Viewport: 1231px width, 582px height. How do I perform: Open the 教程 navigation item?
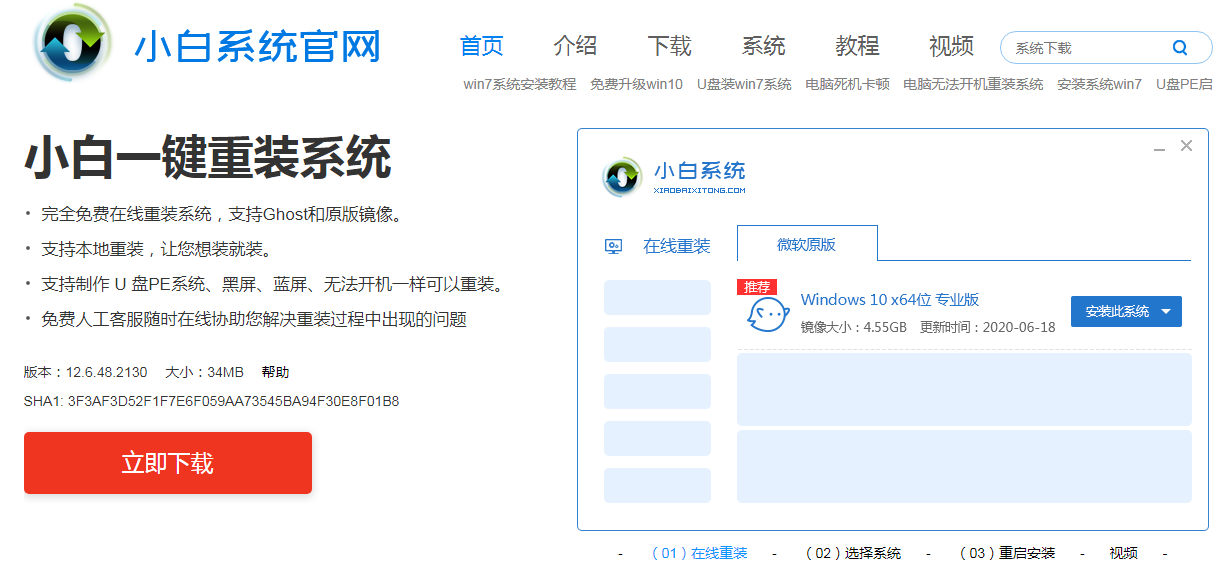pyautogui.click(x=857, y=46)
